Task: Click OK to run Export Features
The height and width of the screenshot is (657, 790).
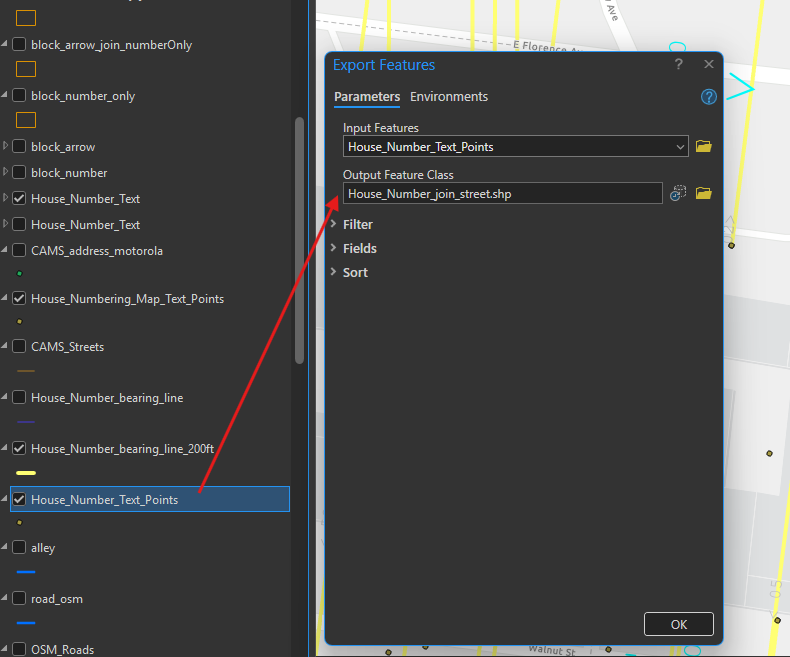Action: [x=679, y=624]
